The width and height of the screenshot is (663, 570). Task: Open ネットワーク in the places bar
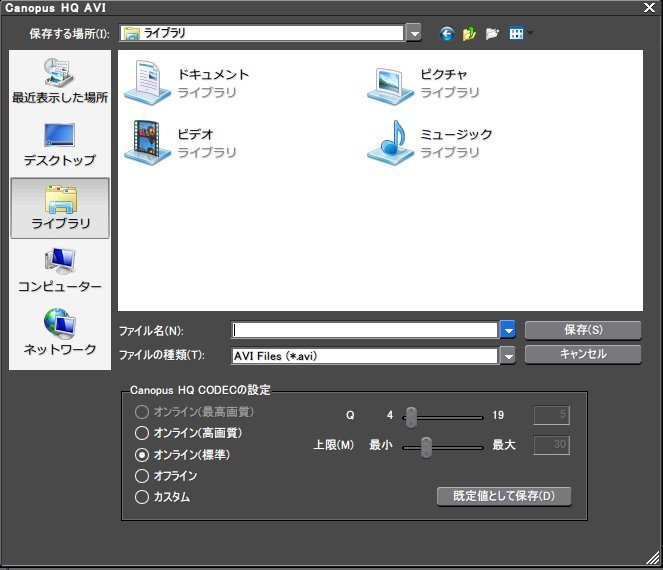[x=60, y=332]
